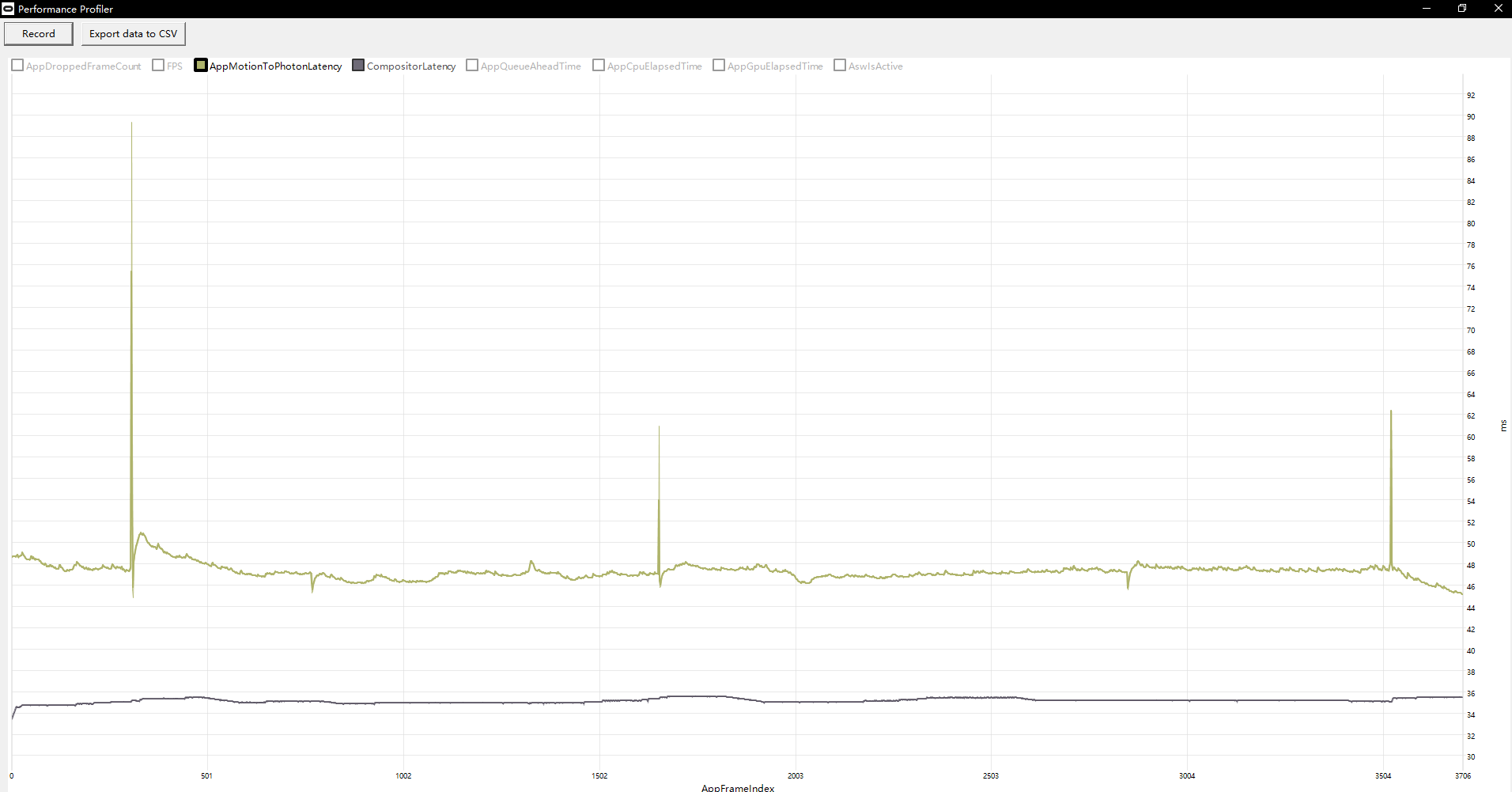1512x792 pixels.
Task: Click the 2003 frame index tick label
Action: pyautogui.click(x=796, y=775)
